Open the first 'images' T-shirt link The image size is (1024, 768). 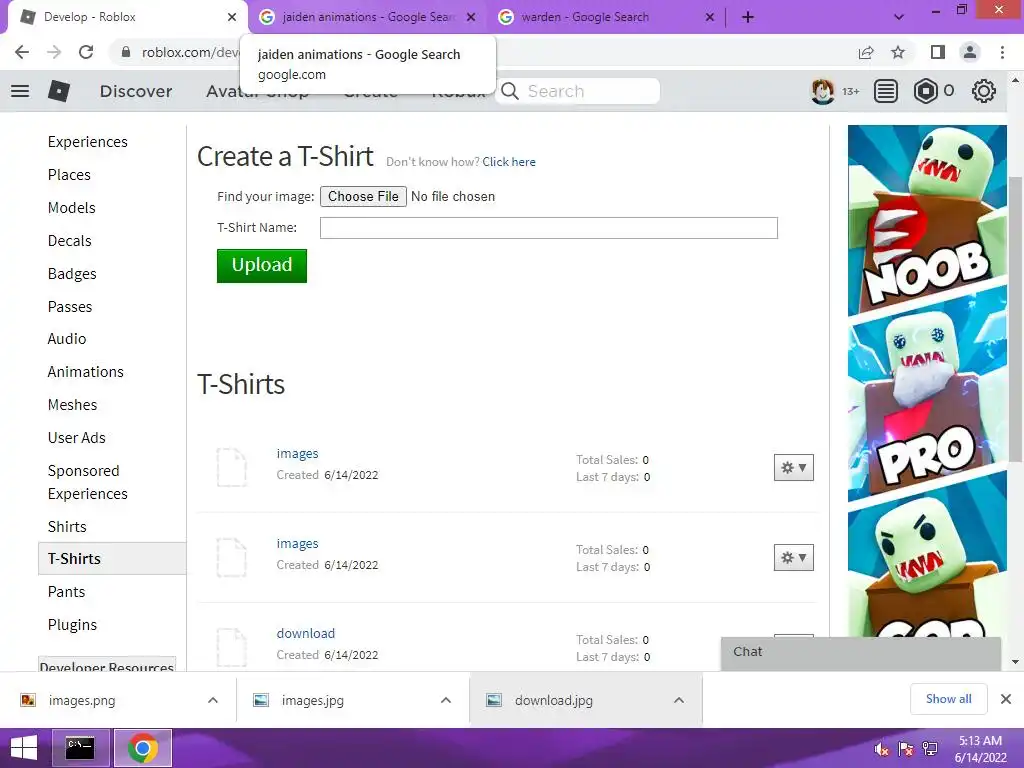[297, 453]
